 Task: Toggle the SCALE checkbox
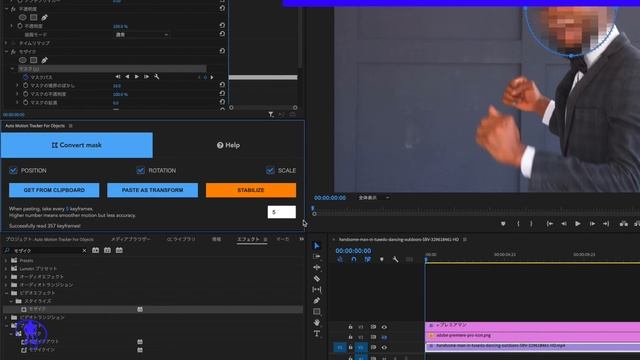click(x=270, y=170)
